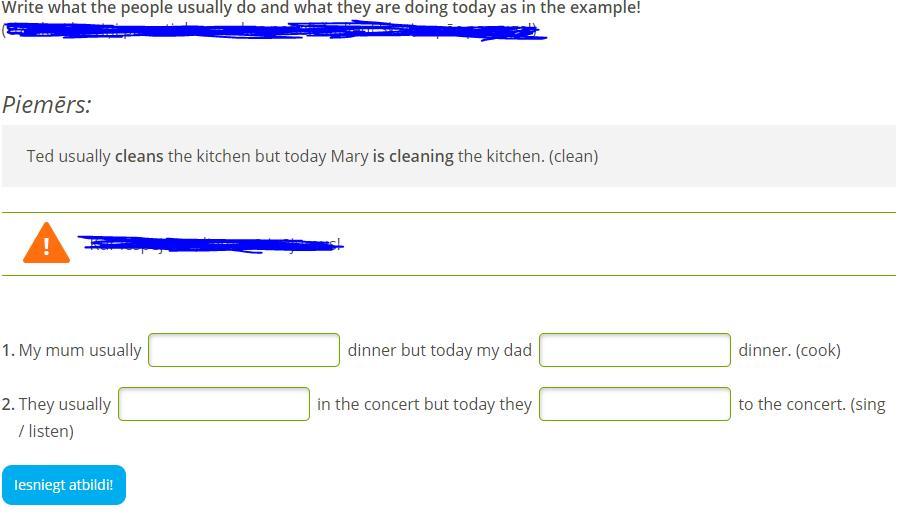The height and width of the screenshot is (516, 902).
Task: Click blank after 'concert but today they'
Action: click(x=635, y=404)
